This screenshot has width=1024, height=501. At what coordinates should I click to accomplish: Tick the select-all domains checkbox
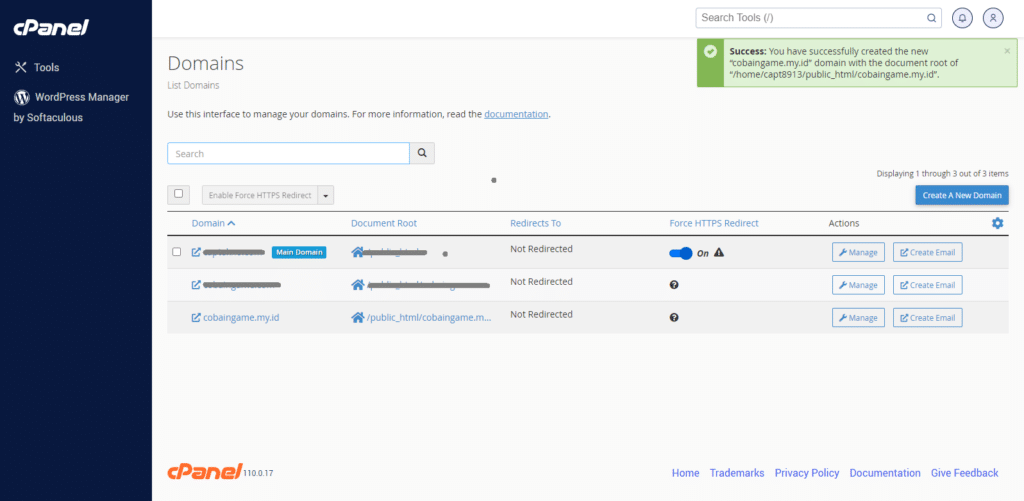click(178, 194)
